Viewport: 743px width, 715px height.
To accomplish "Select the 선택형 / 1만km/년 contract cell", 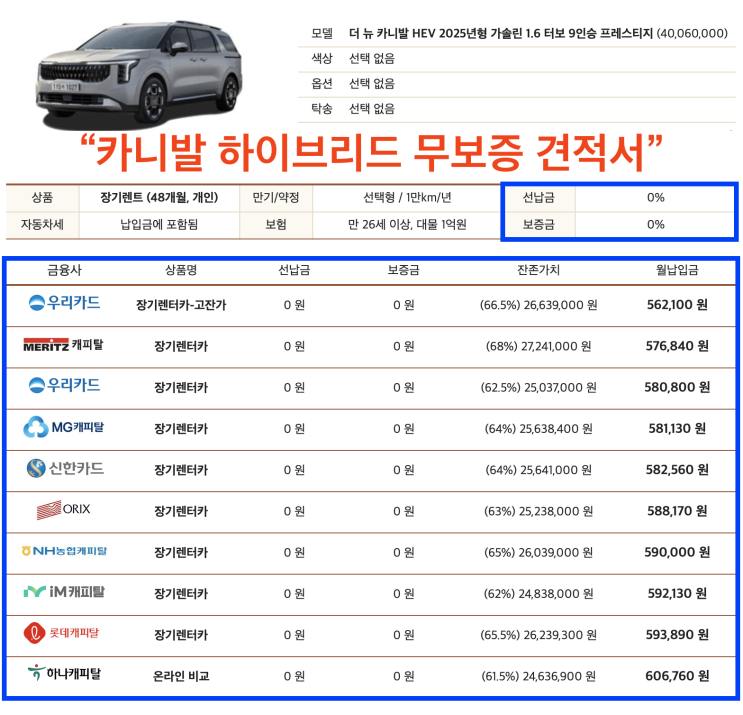I will [x=407, y=197].
